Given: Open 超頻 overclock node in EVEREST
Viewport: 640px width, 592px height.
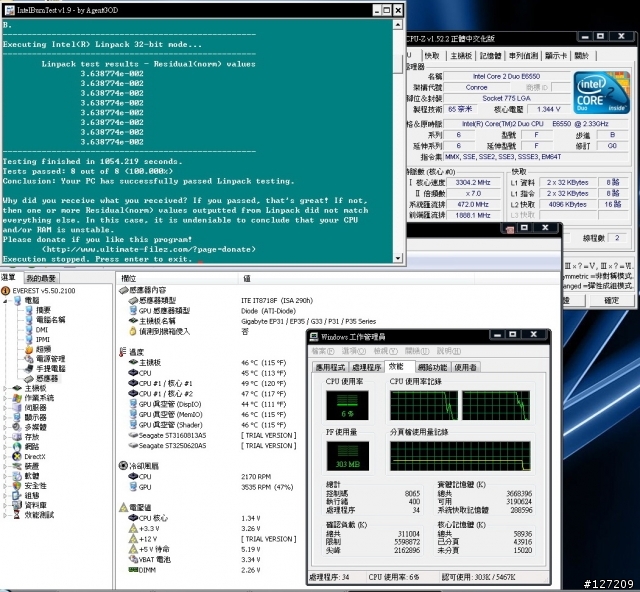Looking at the screenshot, I should pos(43,349).
